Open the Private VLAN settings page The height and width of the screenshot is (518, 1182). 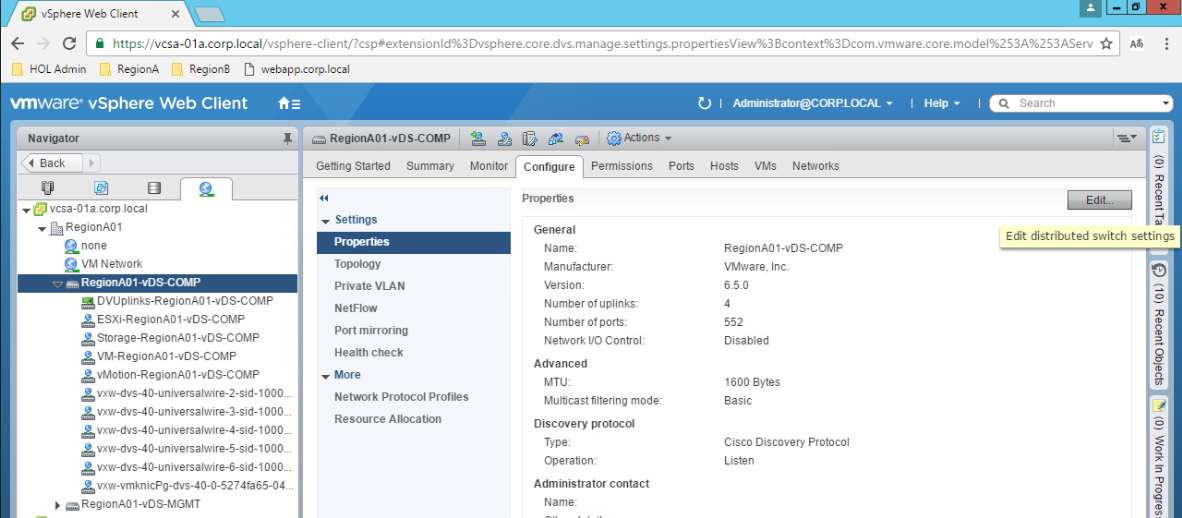pos(414,287)
